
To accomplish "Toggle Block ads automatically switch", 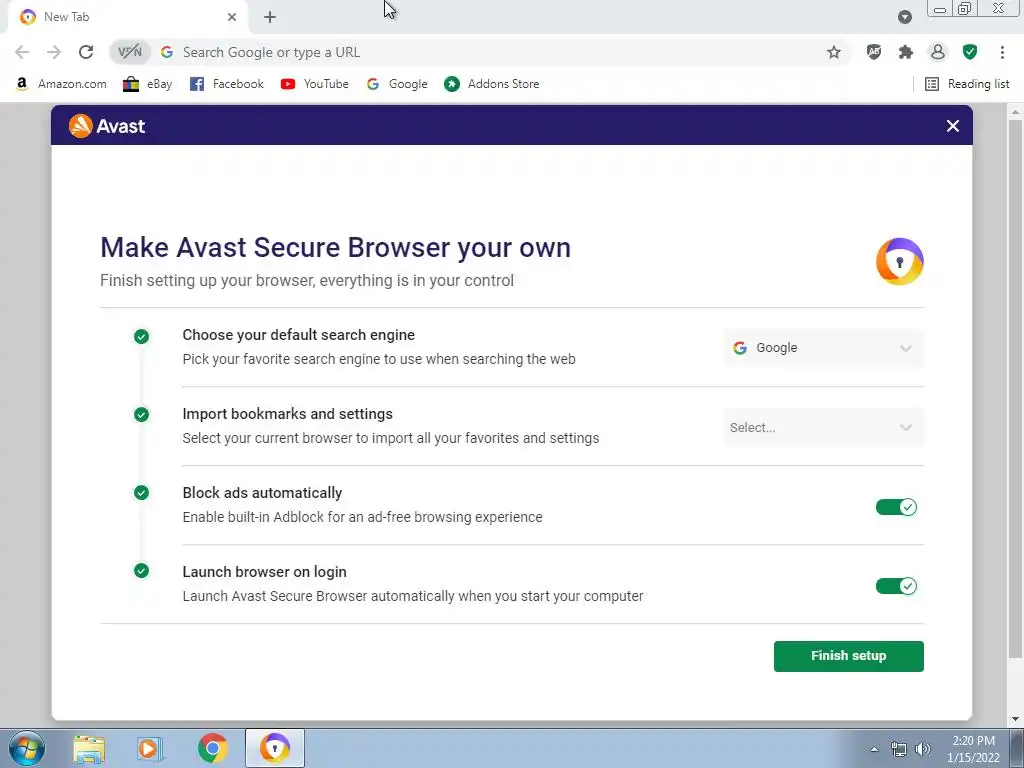I will pos(896,507).
